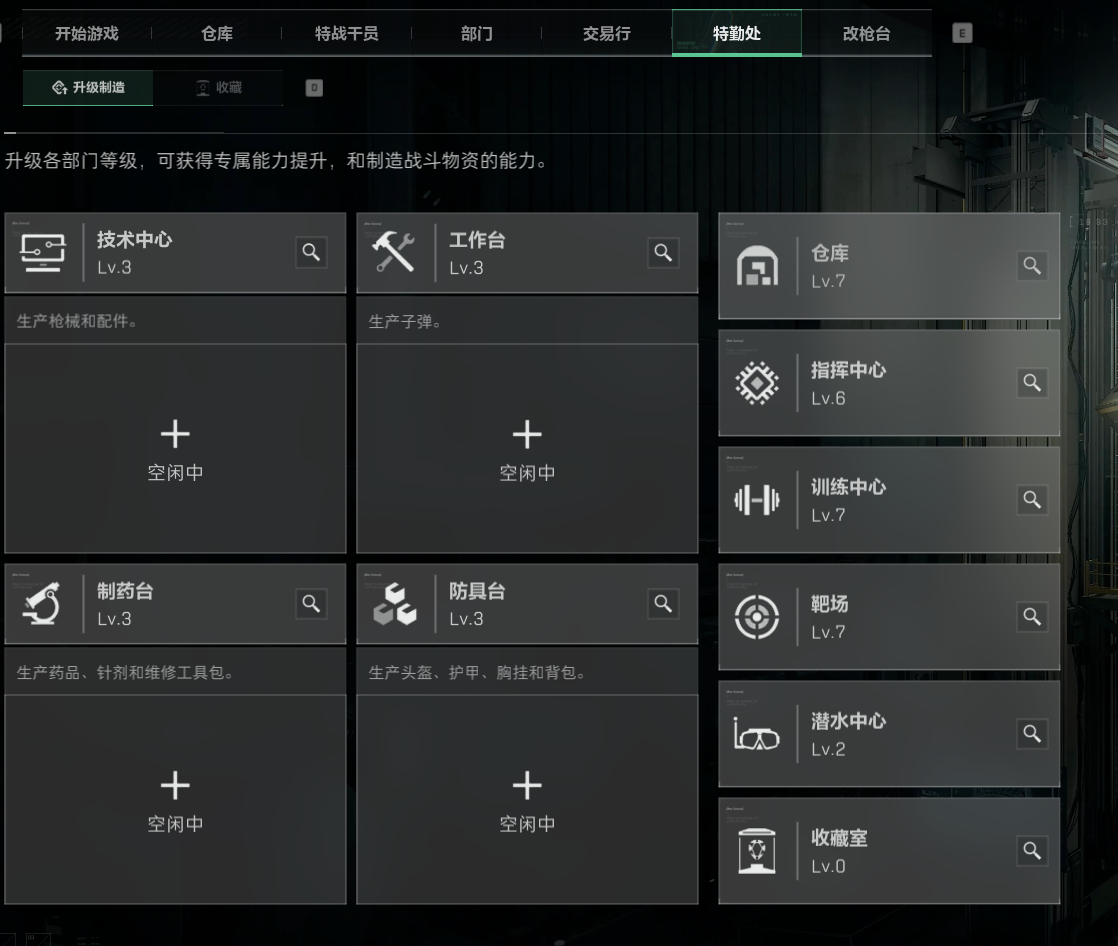Click the magnifier icon on 技术中心 card
The height and width of the screenshot is (946, 1118).
[x=311, y=253]
